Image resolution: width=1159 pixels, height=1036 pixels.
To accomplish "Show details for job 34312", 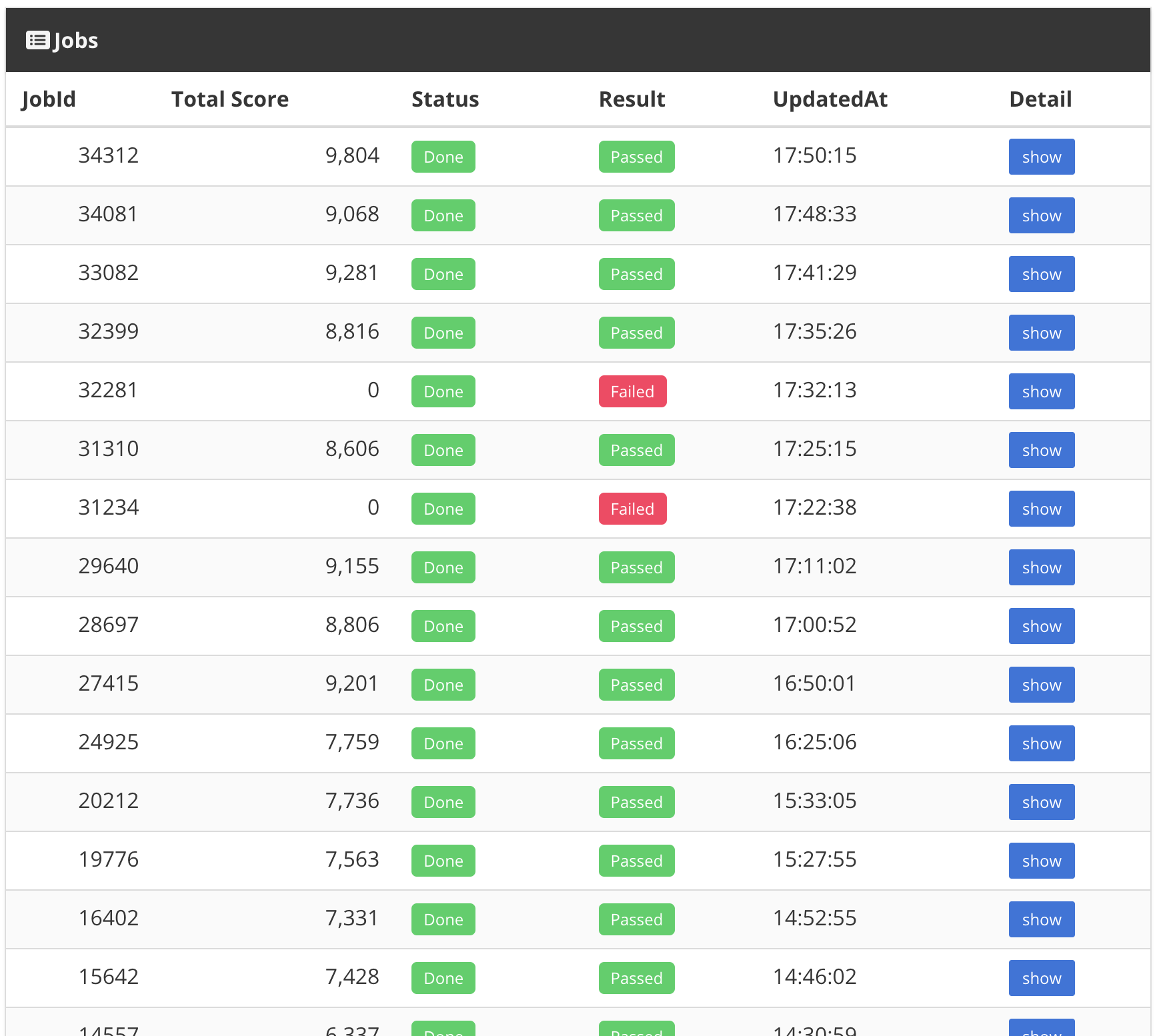I will point(1042,157).
